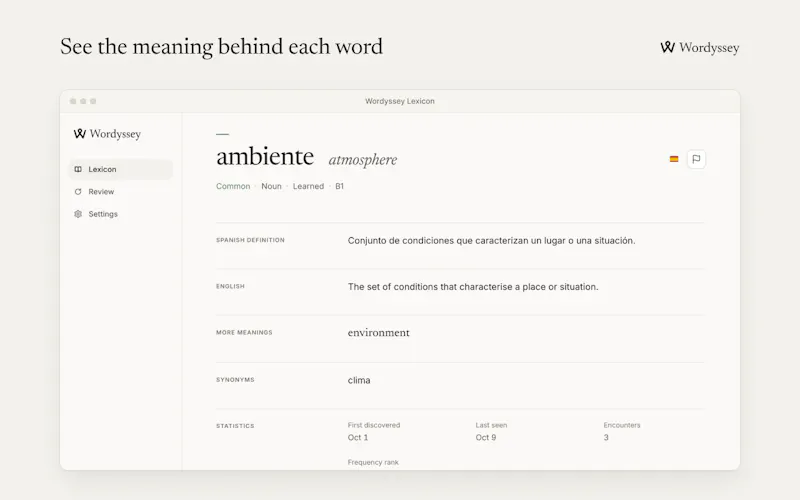
Task: Click the flag button beside ambiente
Action: 696,159
